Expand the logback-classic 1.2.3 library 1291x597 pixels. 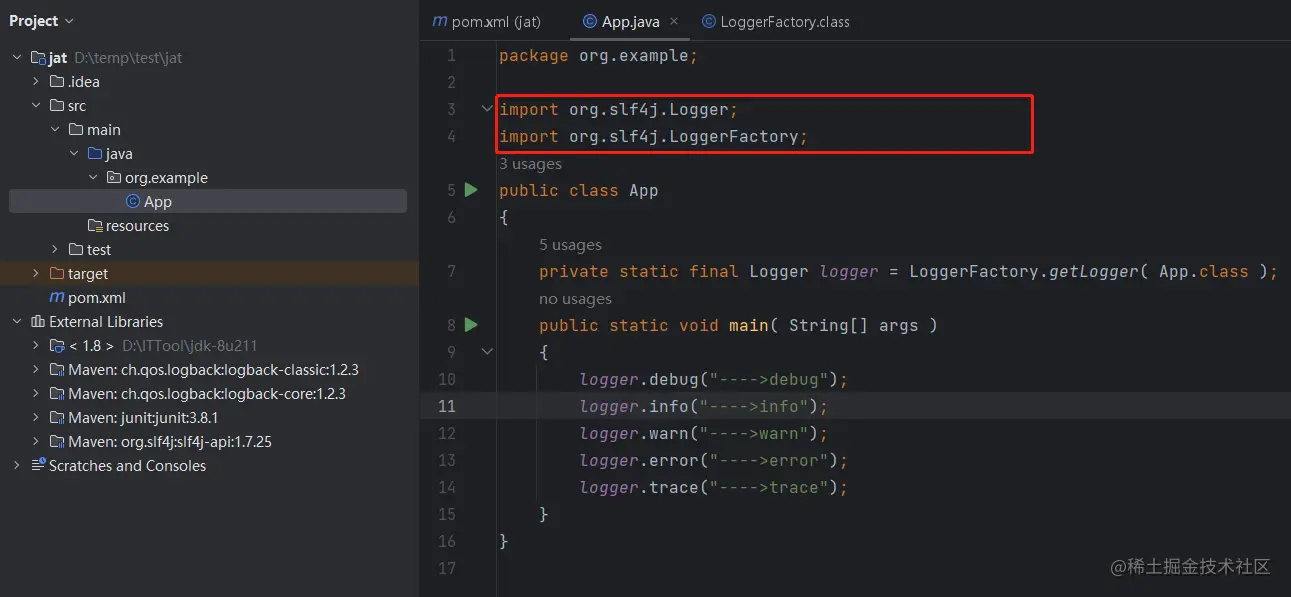[x=36, y=370]
